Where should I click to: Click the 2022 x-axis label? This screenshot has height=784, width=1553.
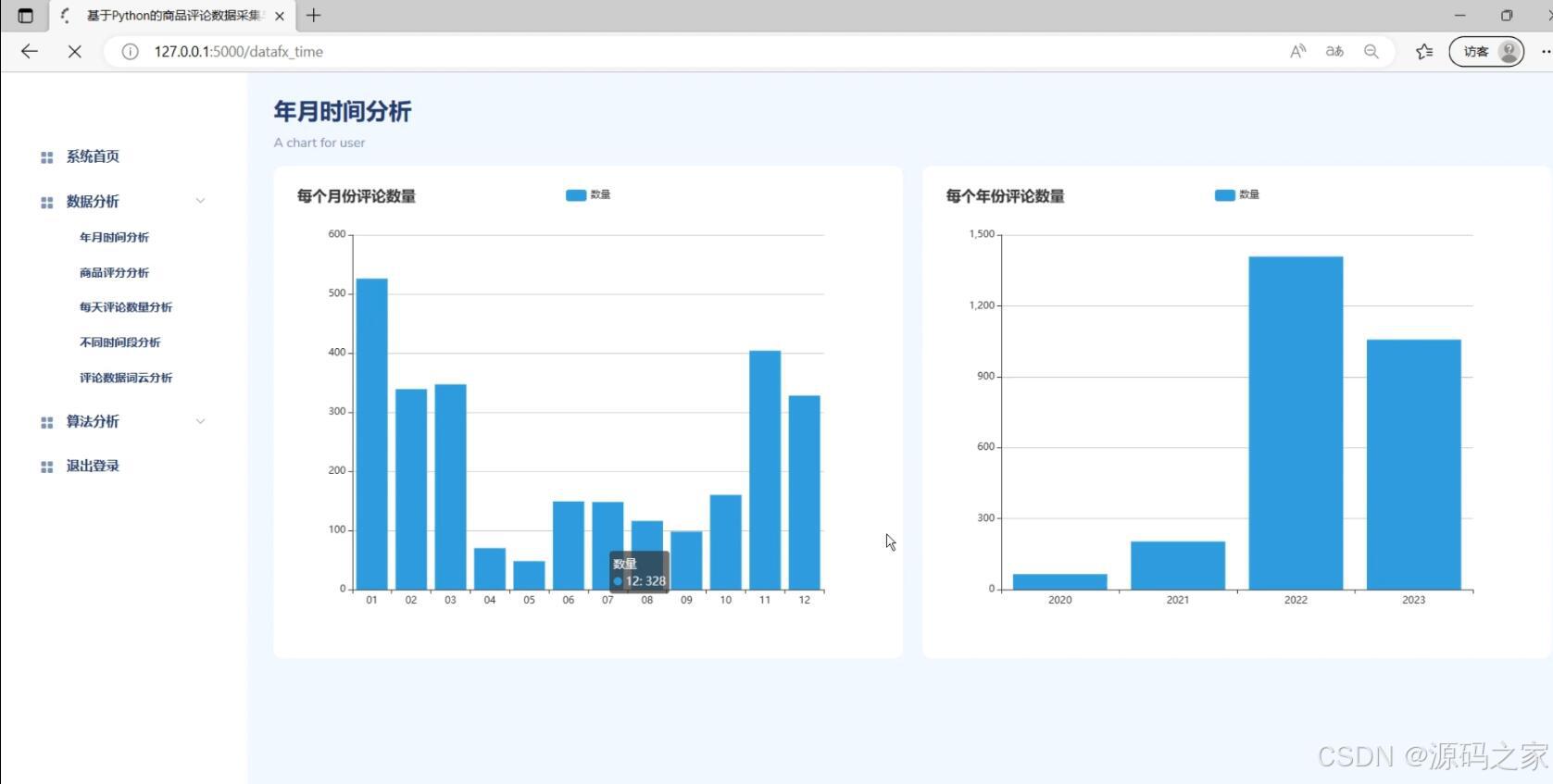[x=1296, y=600]
